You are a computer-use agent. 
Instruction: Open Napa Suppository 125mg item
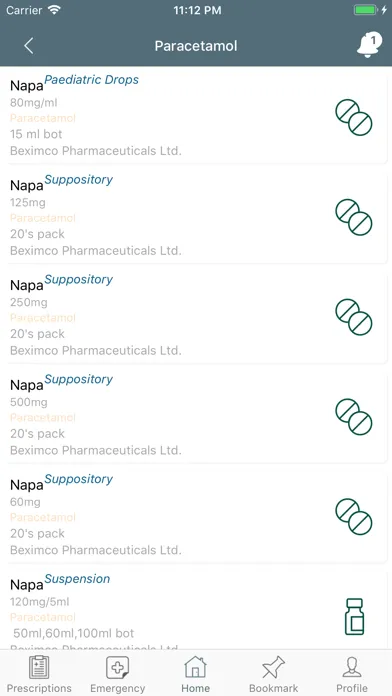tap(197, 216)
